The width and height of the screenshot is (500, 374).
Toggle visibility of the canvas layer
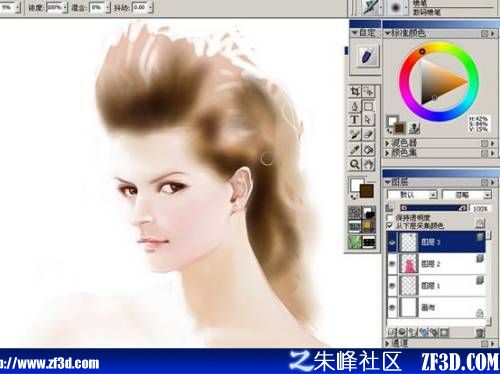392,307
